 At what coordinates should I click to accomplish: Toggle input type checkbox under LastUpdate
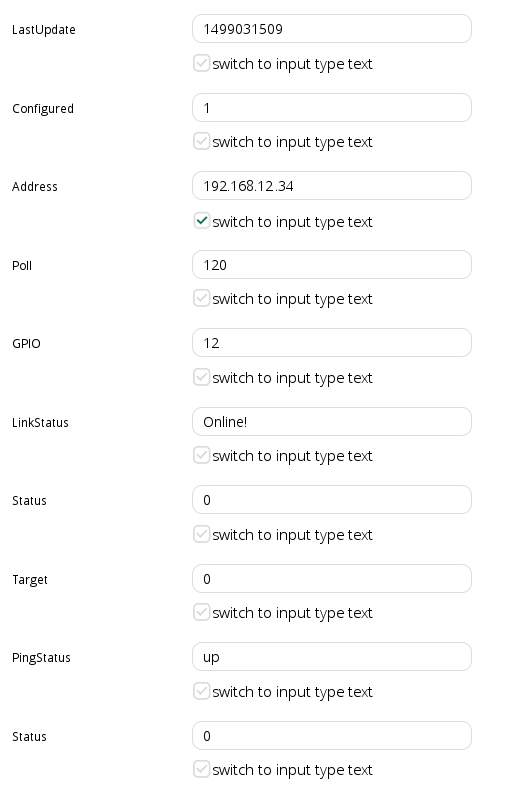click(x=202, y=63)
